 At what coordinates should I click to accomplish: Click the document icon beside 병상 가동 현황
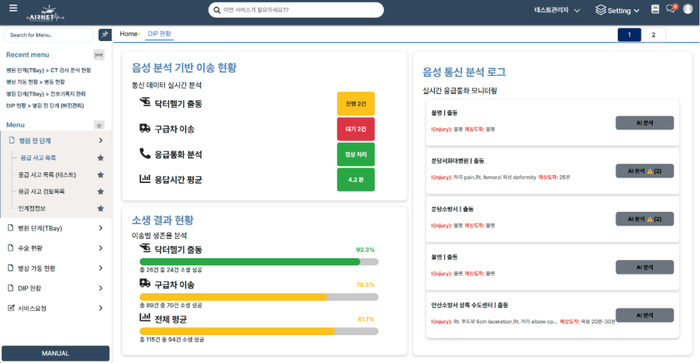(x=11, y=267)
